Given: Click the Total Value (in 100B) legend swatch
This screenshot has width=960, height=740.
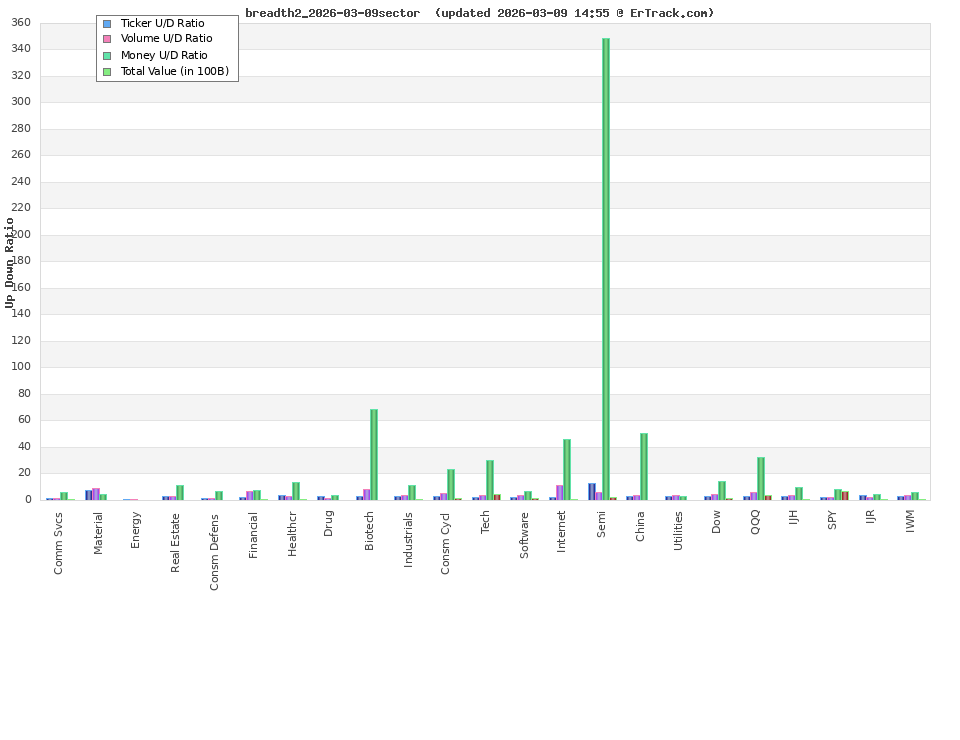Looking at the screenshot, I should (106, 70).
